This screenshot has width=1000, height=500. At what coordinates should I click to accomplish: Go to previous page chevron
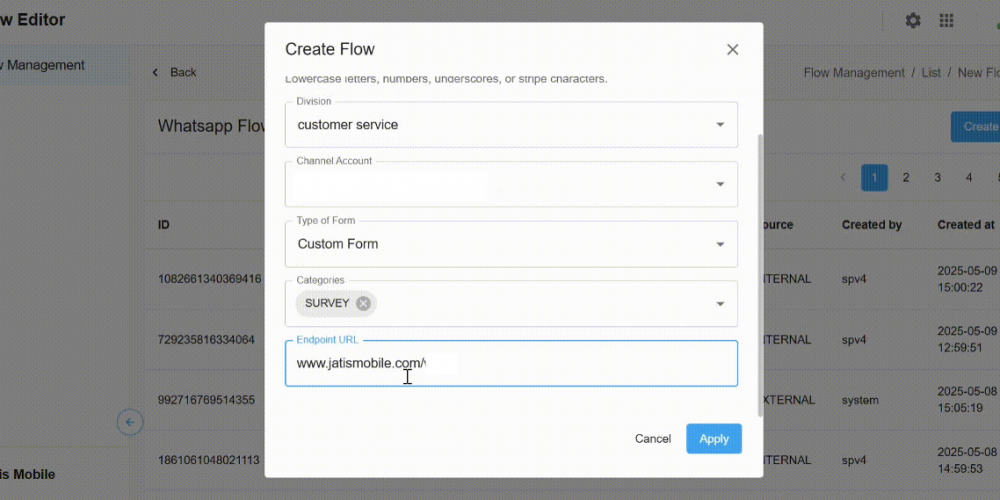tap(843, 178)
